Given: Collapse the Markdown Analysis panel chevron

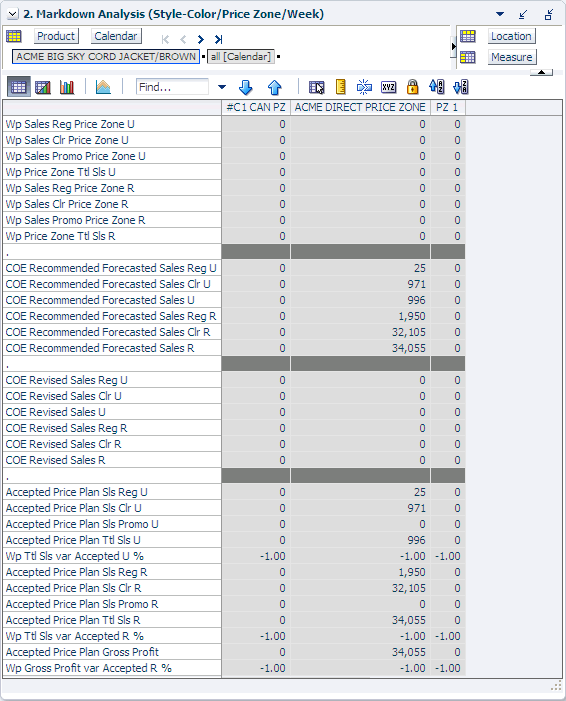Looking at the screenshot, I should [x=13, y=14].
